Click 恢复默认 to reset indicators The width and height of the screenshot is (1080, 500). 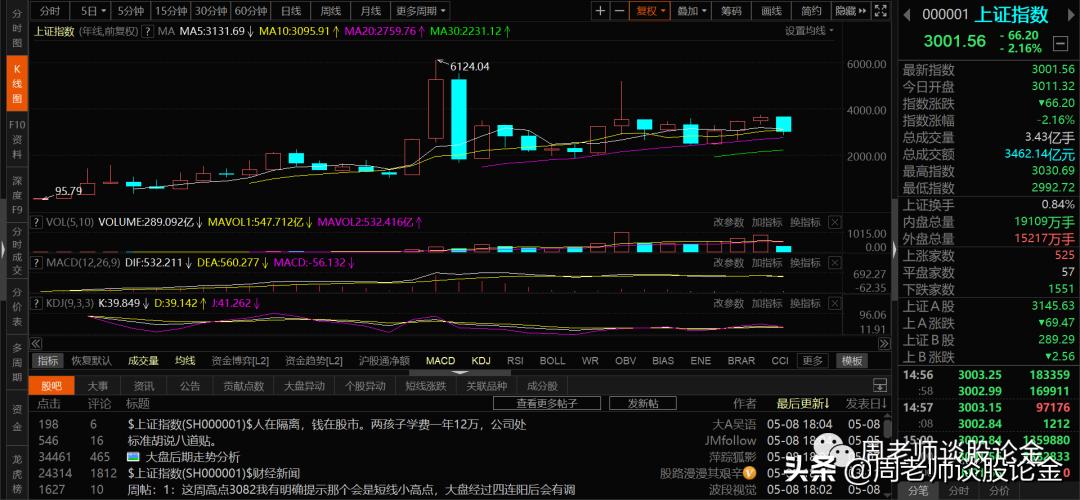click(92, 360)
